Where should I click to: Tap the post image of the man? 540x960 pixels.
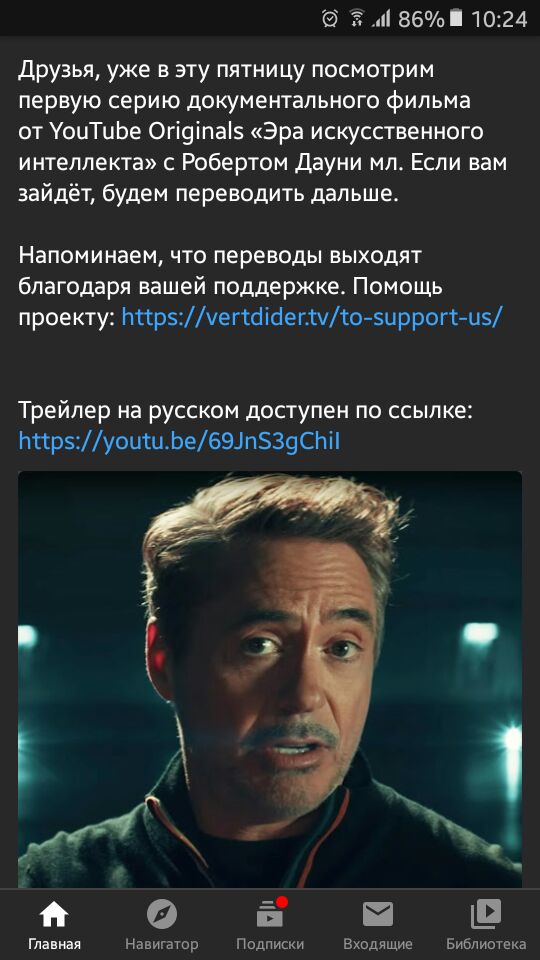click(x=270, y=679)
